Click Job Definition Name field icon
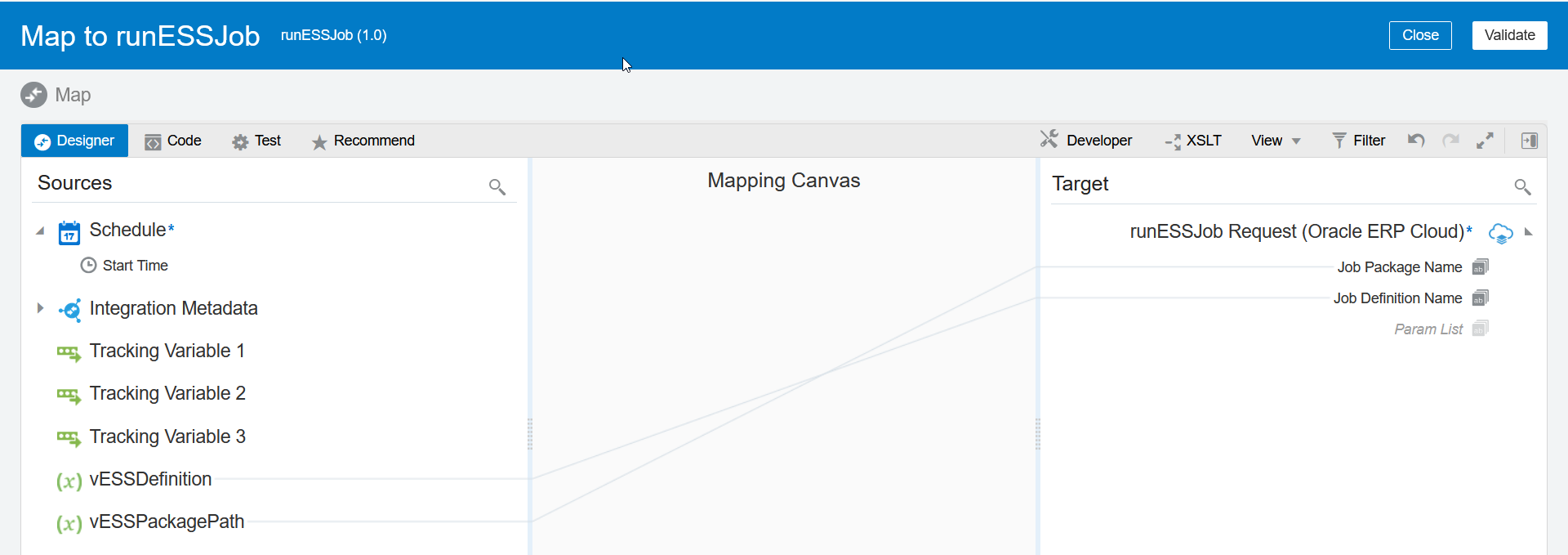Viewport: 1568px width, 555px height. pos(1480,298)
